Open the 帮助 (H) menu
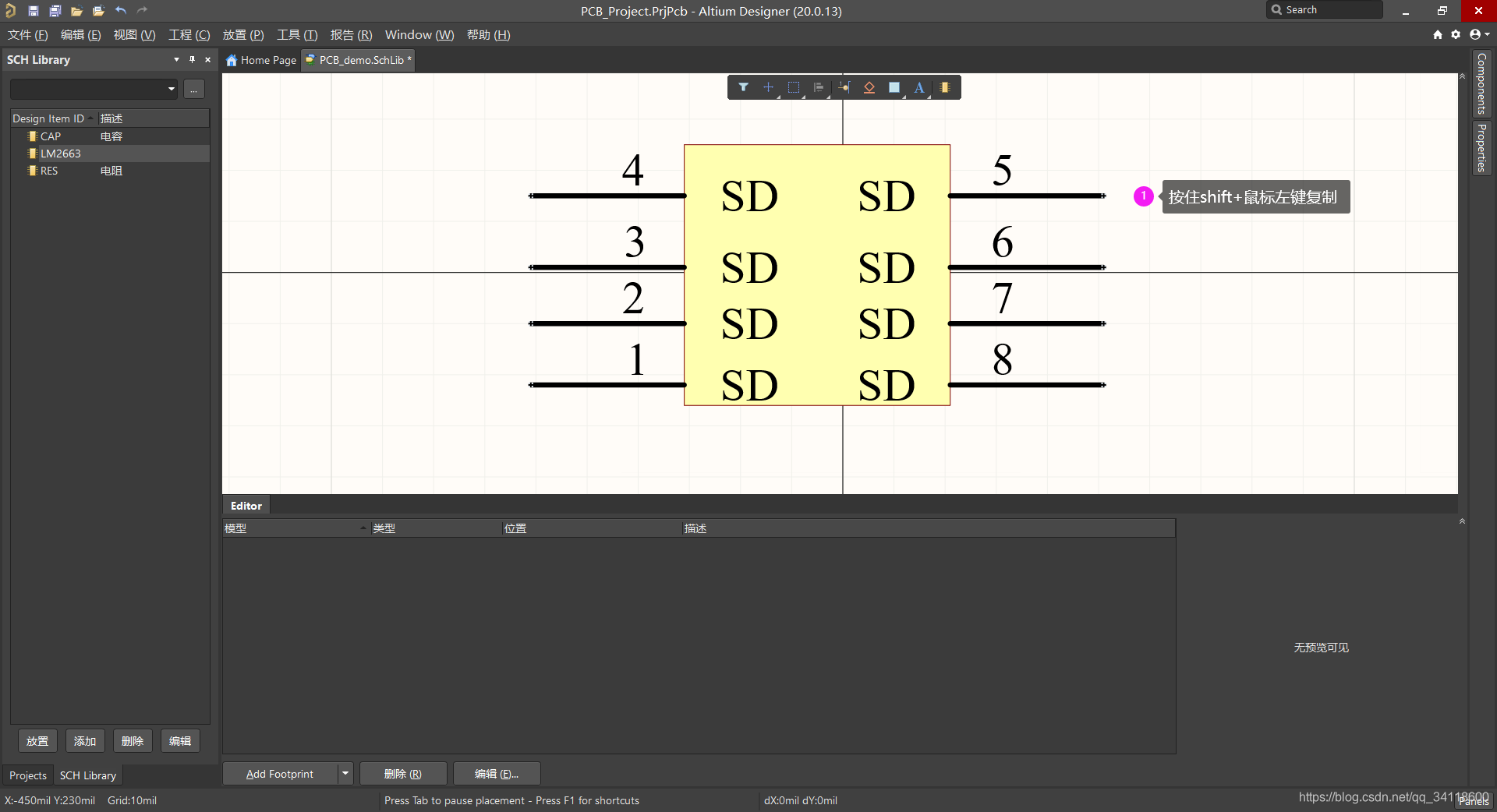1497x812 pixels. click(489, 34)
